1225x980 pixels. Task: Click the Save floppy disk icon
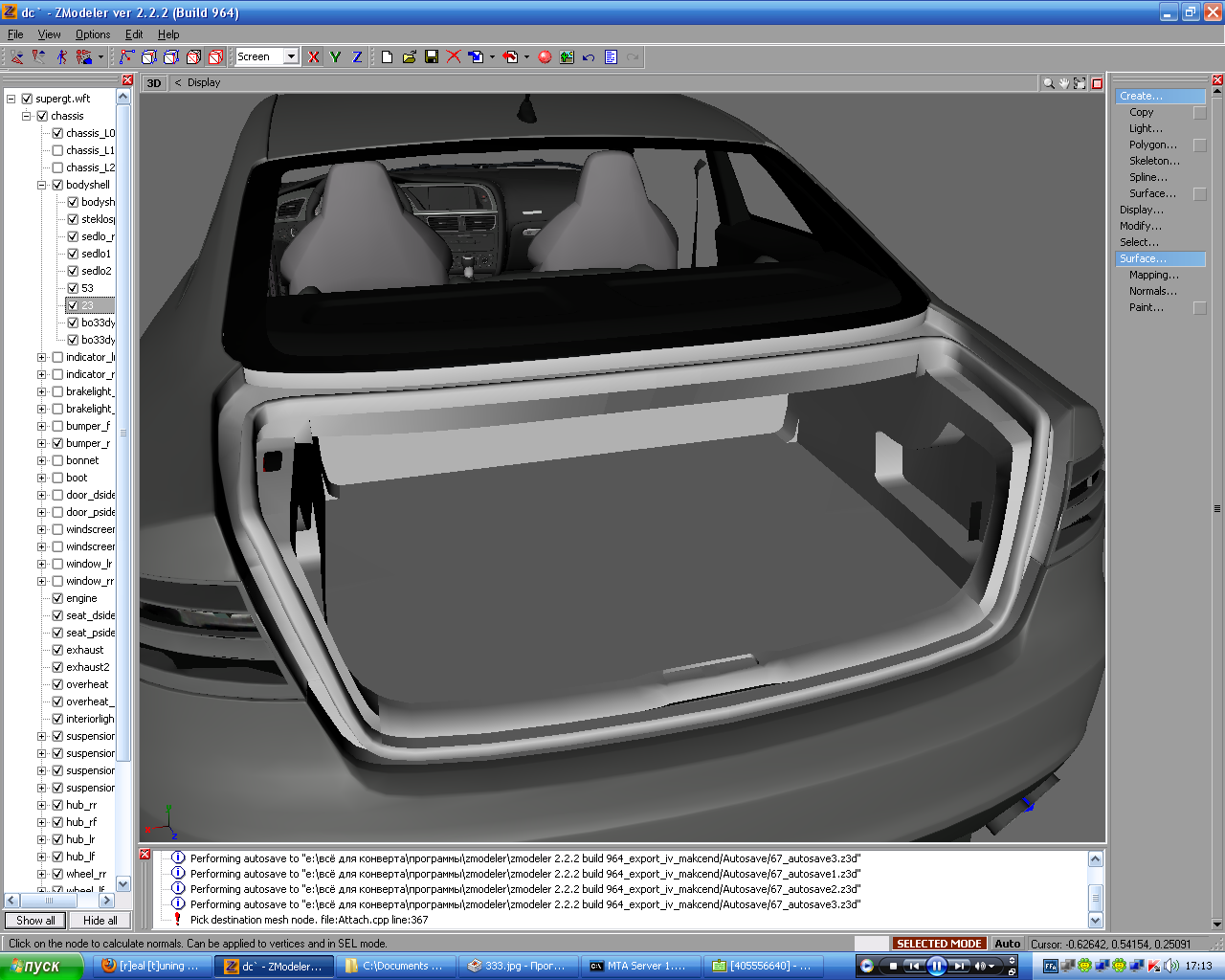432,57
